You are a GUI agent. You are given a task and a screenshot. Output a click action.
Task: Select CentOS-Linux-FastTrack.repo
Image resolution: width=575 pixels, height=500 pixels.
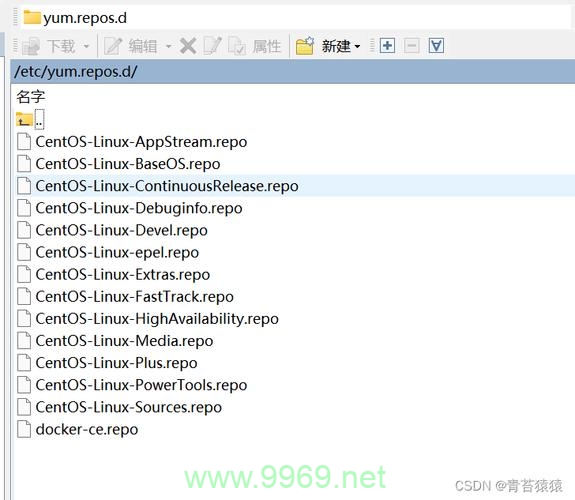coord(135,296)
